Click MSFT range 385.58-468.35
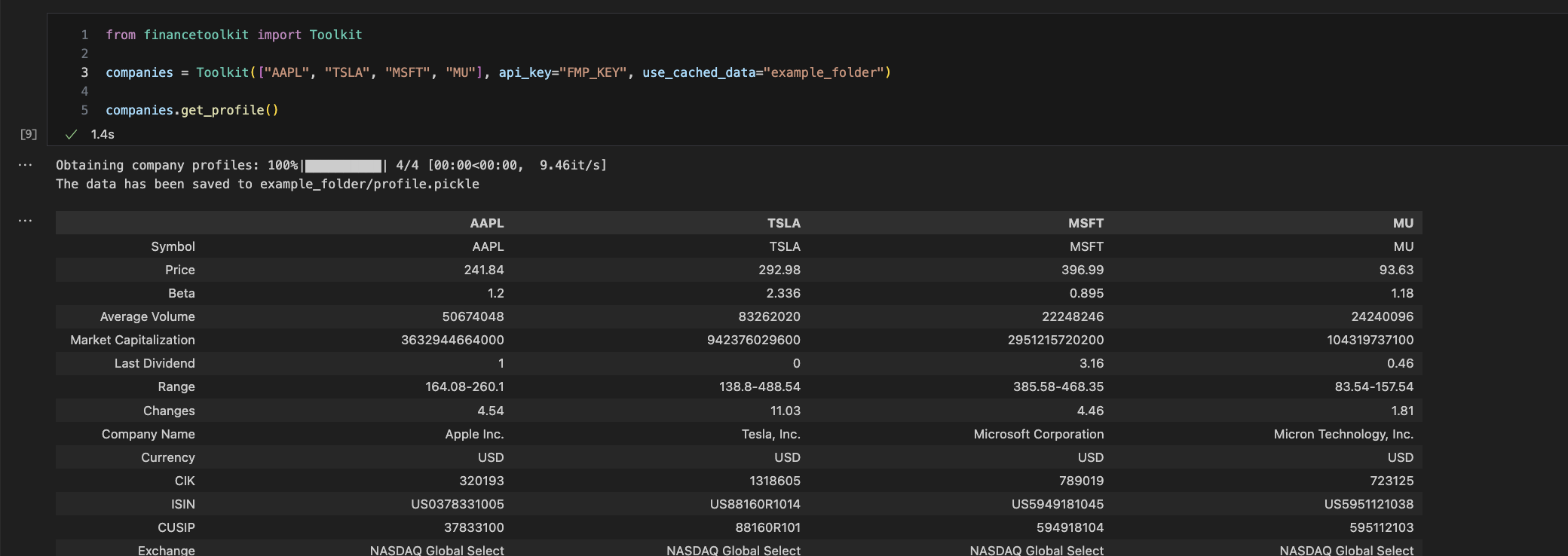 point(1058,386)
